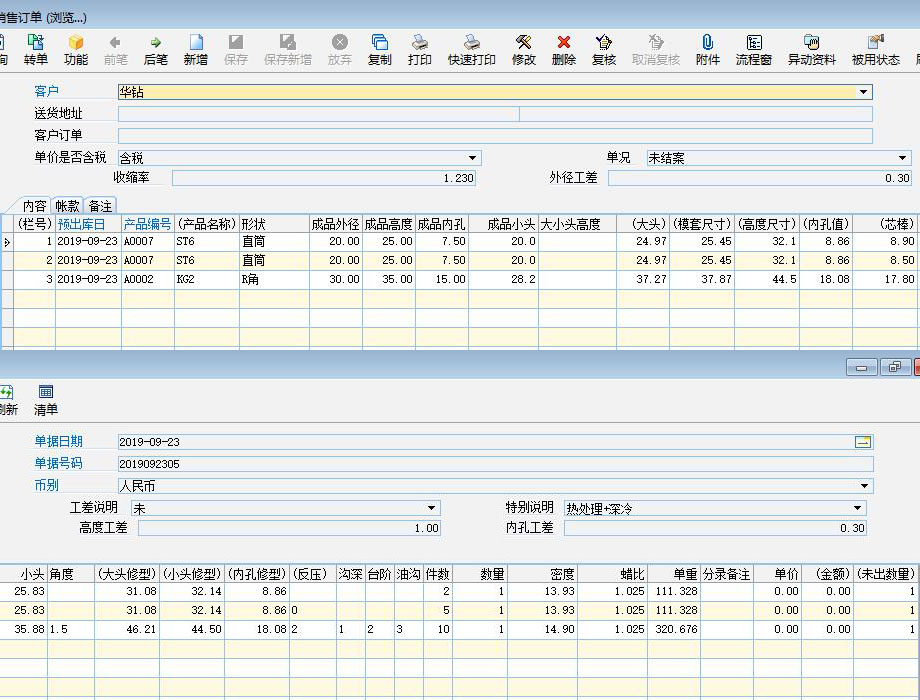Viewport: 920px width, 700px height.
Task: Print using the 打印 icon
Action: click(x=420, y=49)
